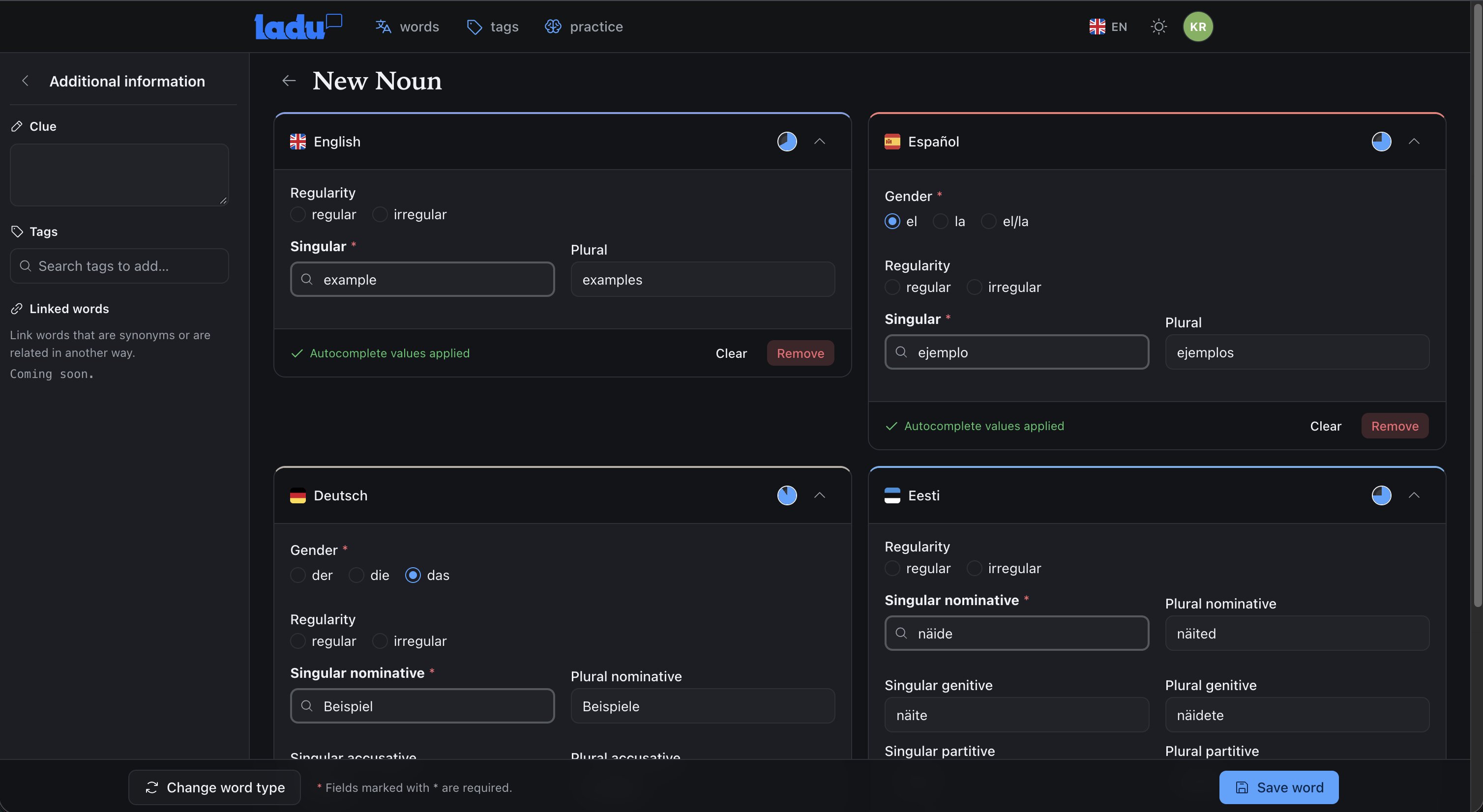Go back using the arrow beside New Noun
The height and width of the screenshot is (812, 1483).
(x=289, y=81)
